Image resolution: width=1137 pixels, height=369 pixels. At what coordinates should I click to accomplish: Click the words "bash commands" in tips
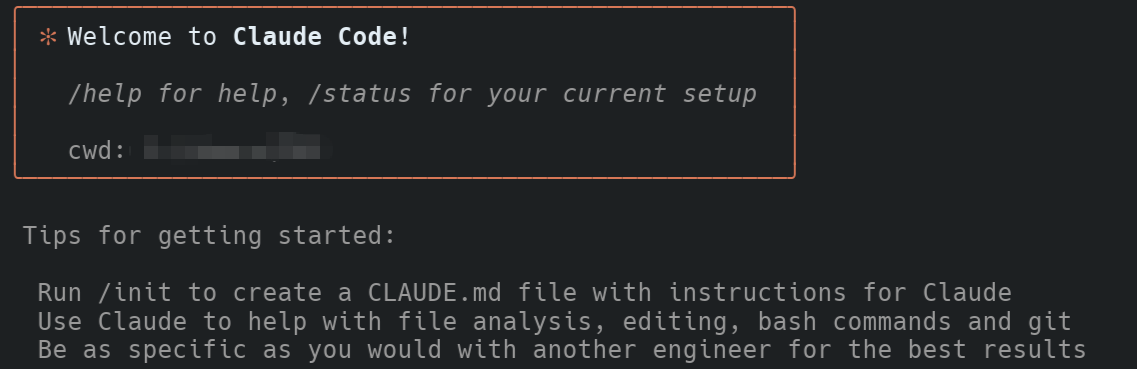(x=855, y=321)
